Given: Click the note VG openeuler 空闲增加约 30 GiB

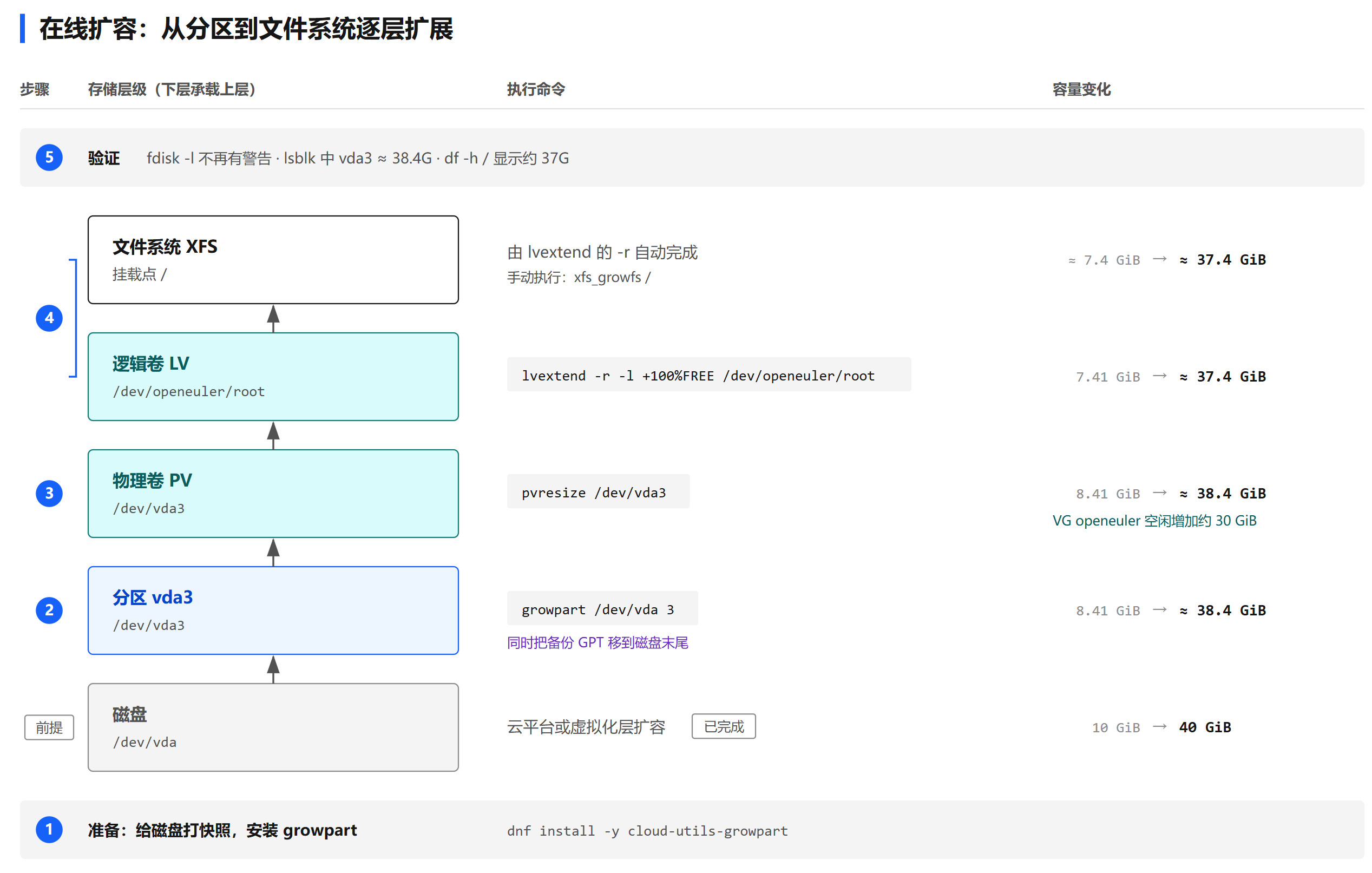Looking at the screenshot, I should click(x=1154, y=520).
